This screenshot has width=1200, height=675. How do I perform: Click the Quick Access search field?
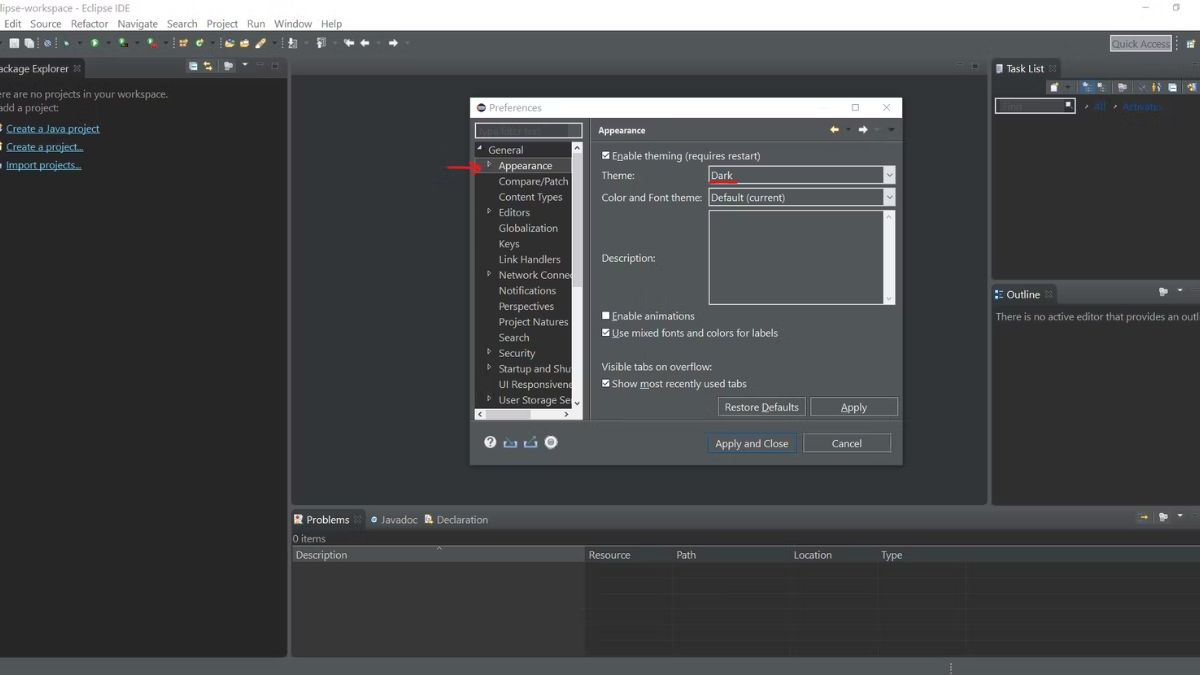[x=1141, y=44]
